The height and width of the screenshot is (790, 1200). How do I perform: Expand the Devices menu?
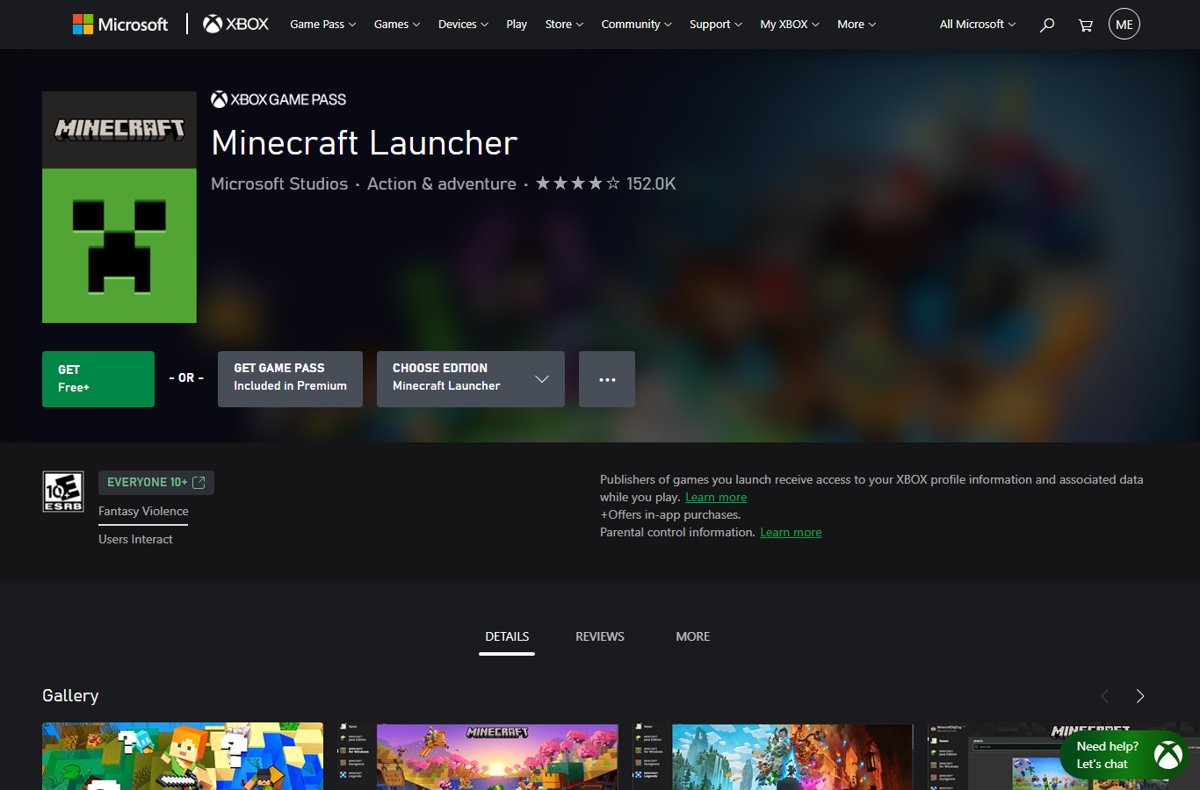tap(463, 24)
